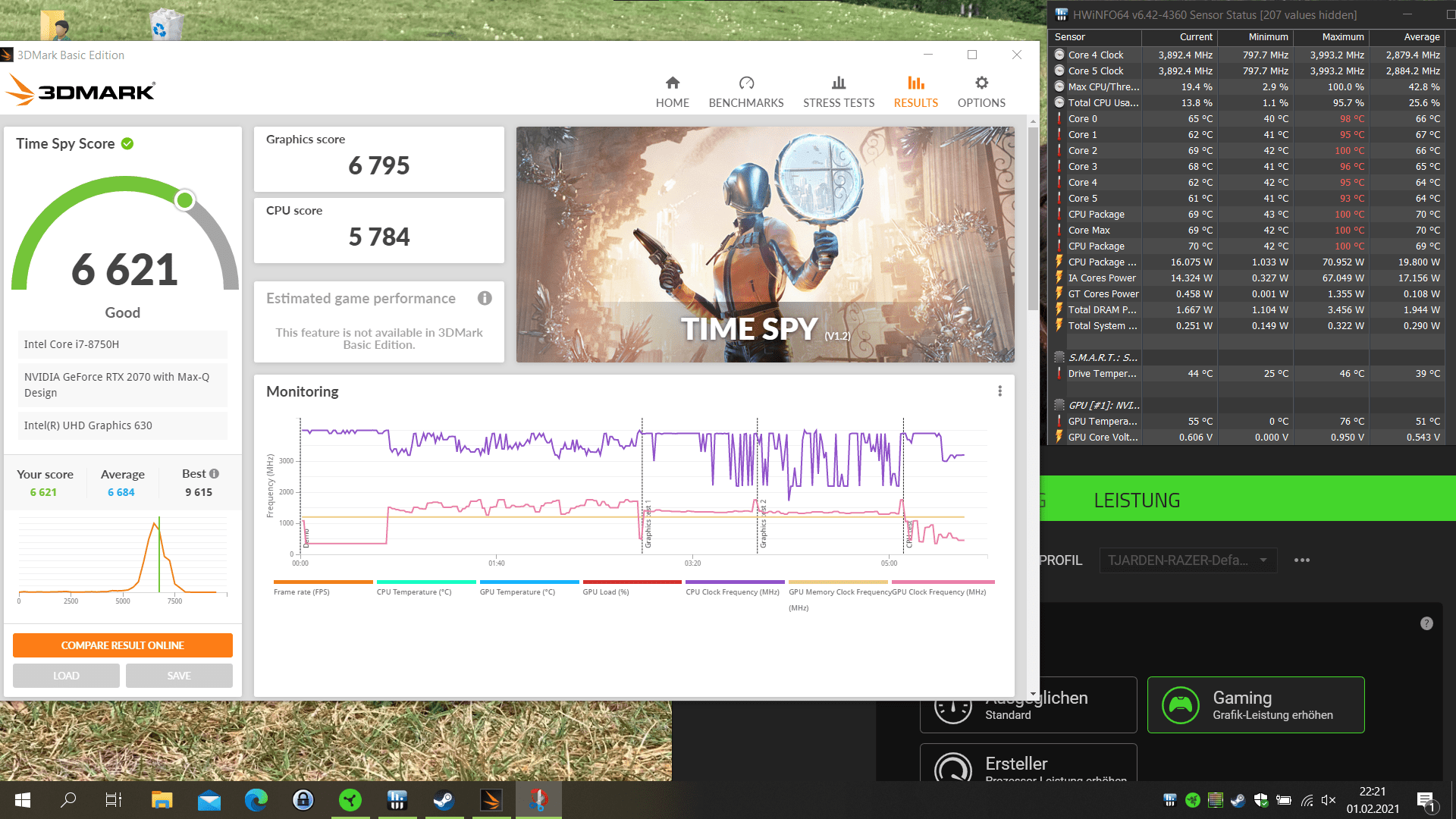The height and width of the screenshot is (819, 1456).
Task: Open File Explorer from taskbar
Action: coord(162,800)
